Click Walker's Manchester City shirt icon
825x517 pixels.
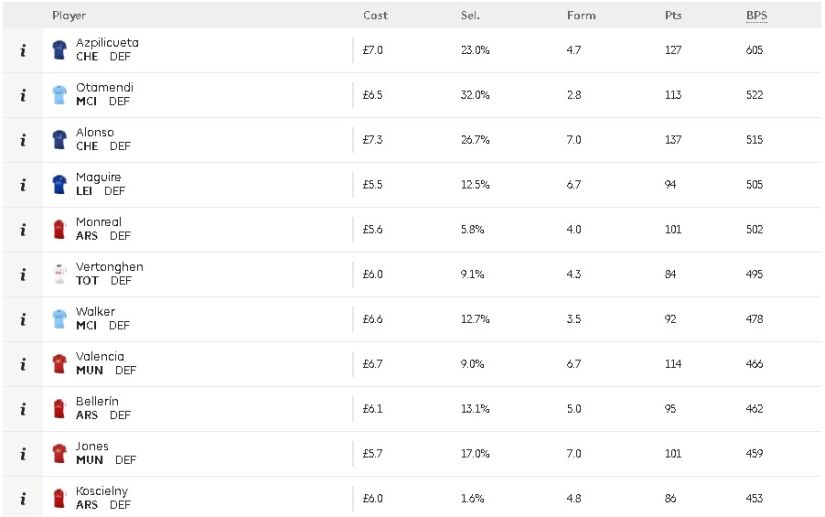point(59,319)
